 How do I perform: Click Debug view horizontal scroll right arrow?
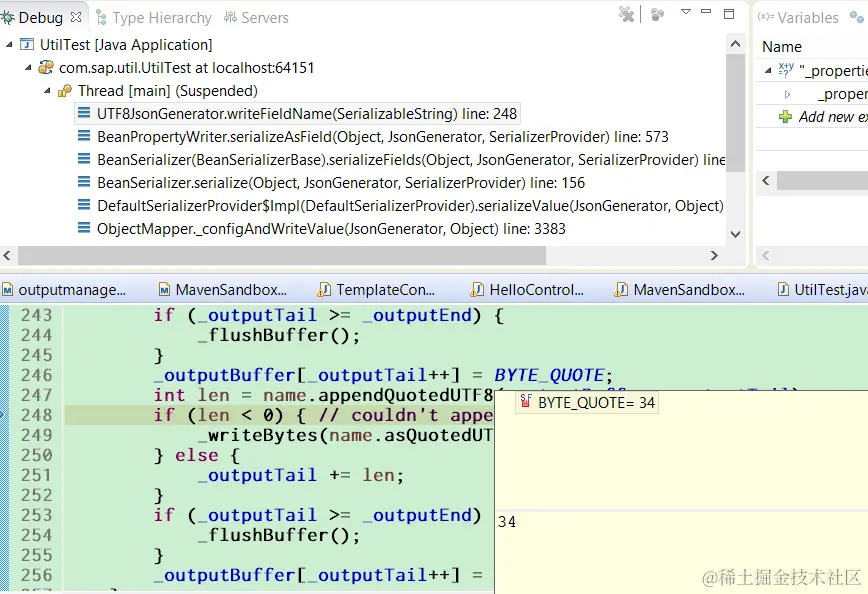[714, 255]
